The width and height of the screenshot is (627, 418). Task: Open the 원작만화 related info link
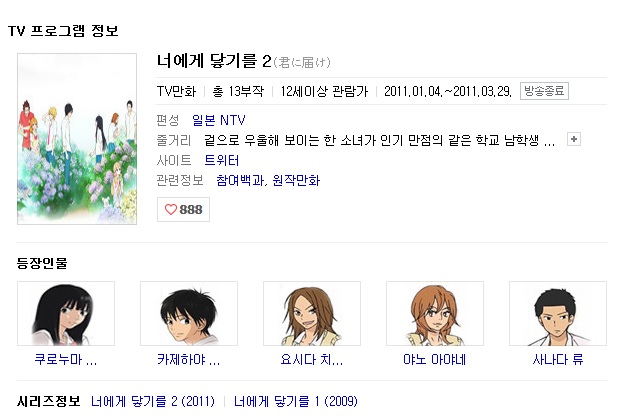296,180
